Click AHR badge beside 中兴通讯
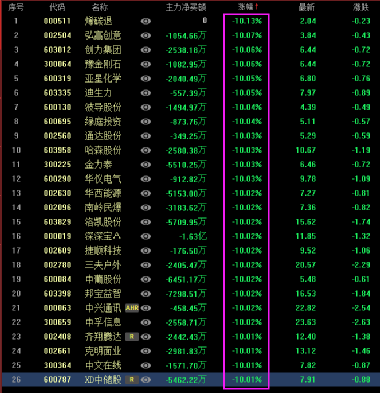380x393 pixels. (x=132, y=308)
